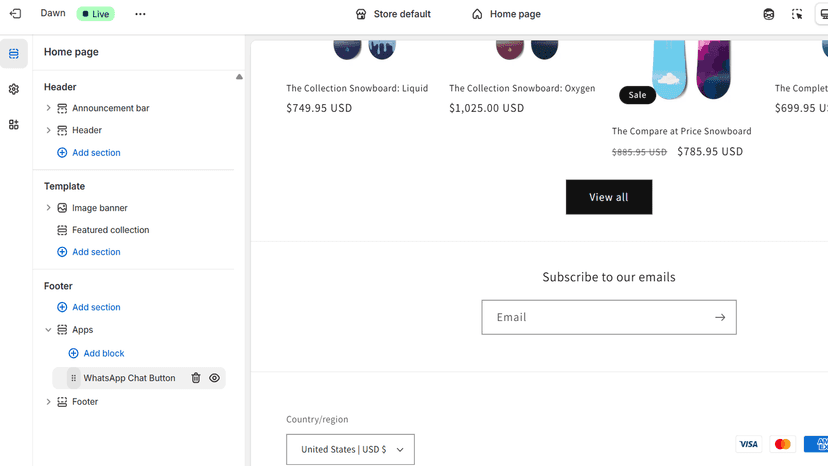This screenshot has height=466, width=828.
Task: Open The Collection Snowboard: Oxygen product
Action: [522, 88]
